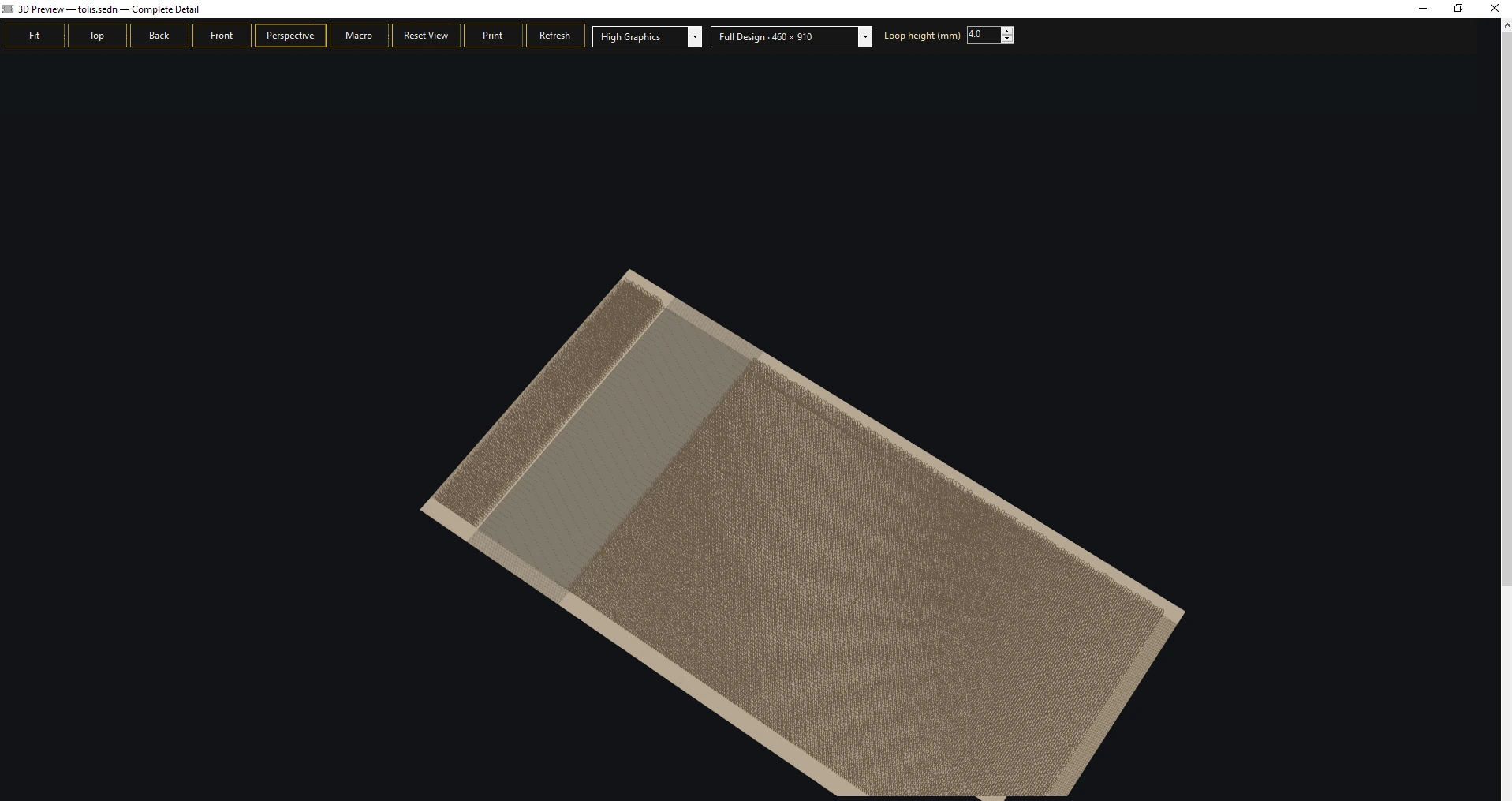Switch to Top view

[x=97, y=36]
